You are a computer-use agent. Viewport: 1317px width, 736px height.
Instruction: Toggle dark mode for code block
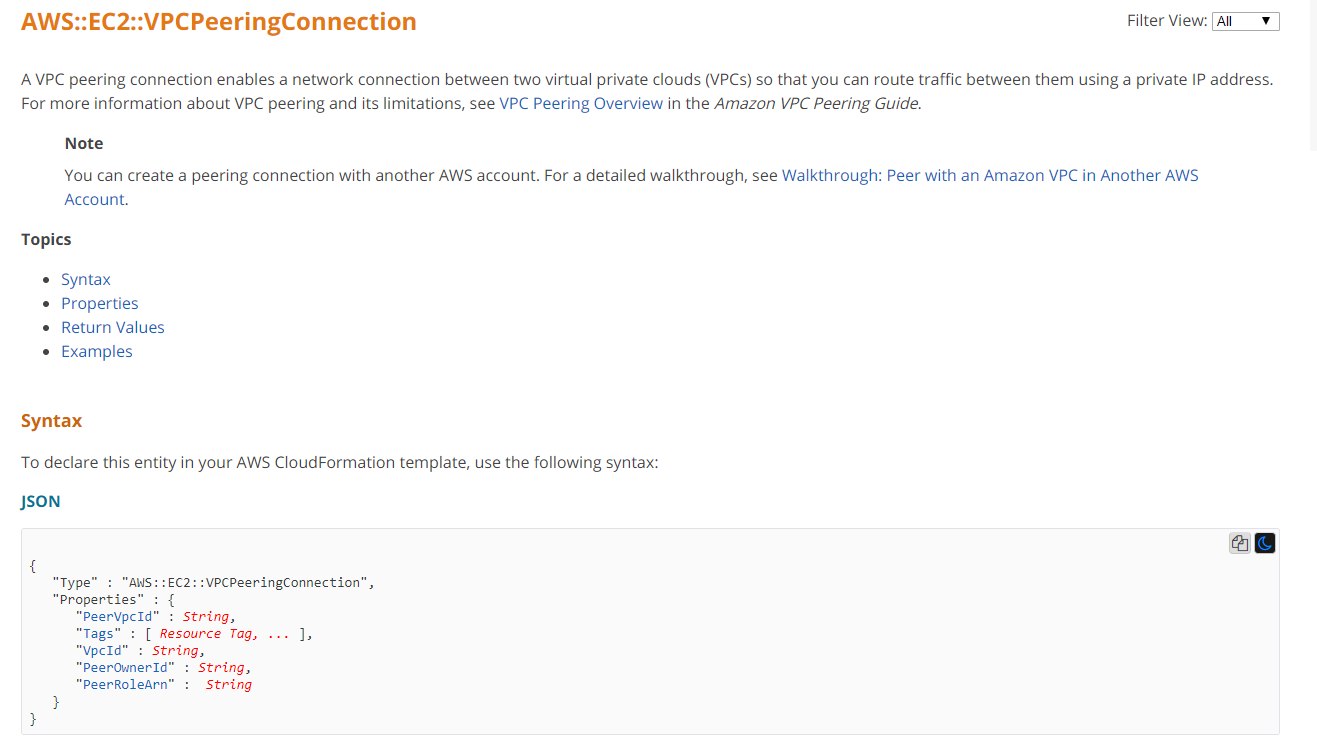click(1265, 543)
